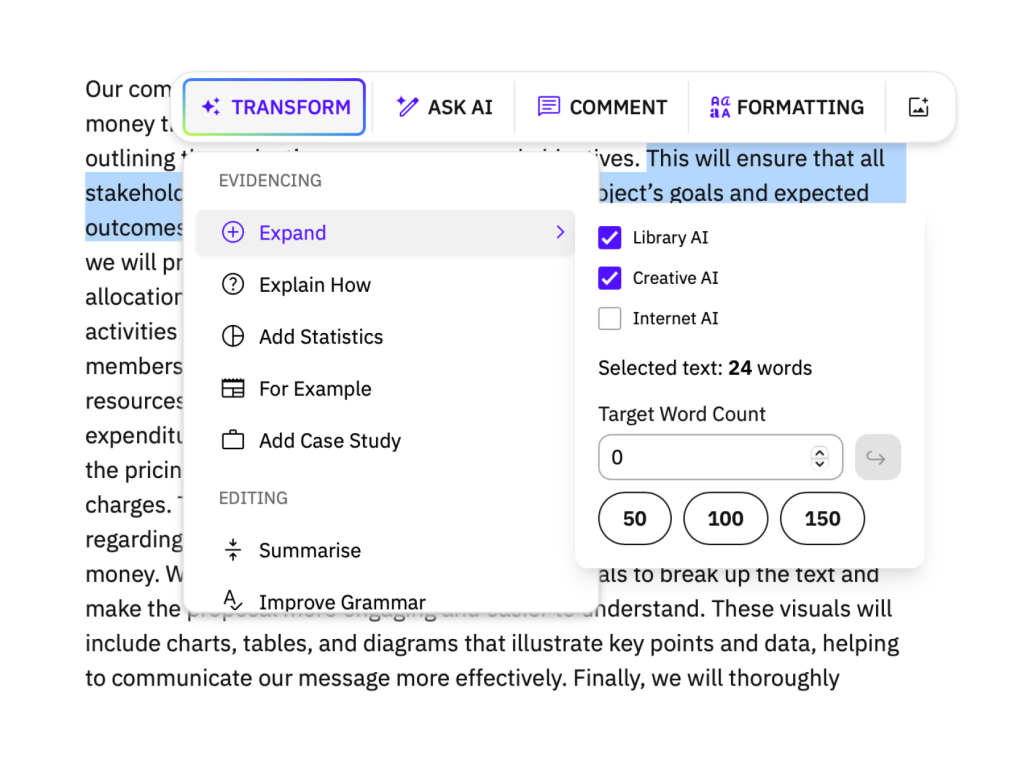
Task: Enable the Internet AI checkbox
Action: [x=610, y=319]
